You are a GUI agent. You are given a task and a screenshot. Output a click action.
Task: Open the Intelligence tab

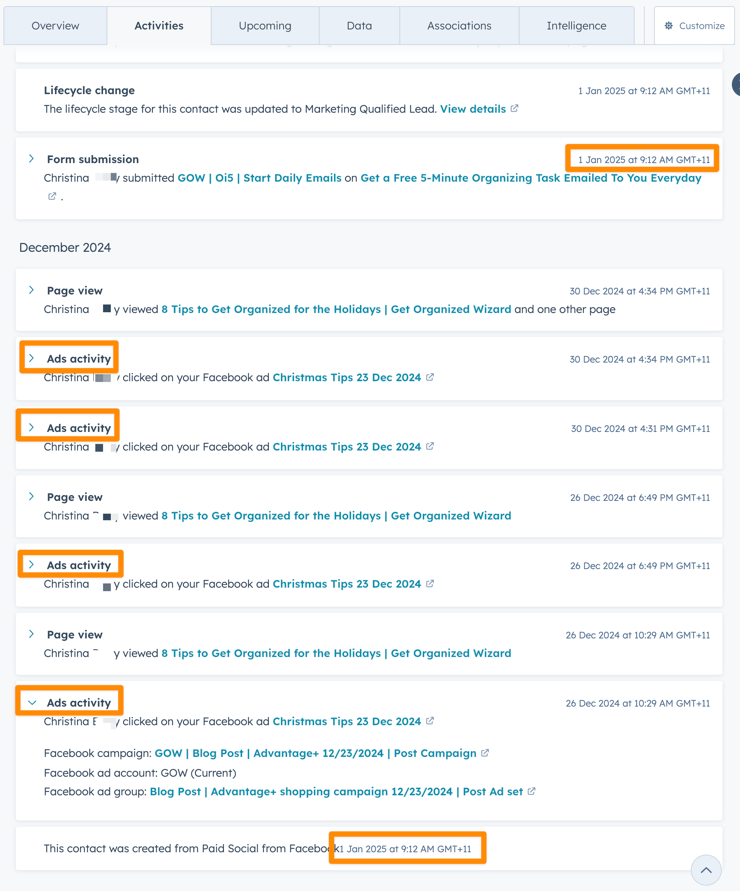[576, 26]
